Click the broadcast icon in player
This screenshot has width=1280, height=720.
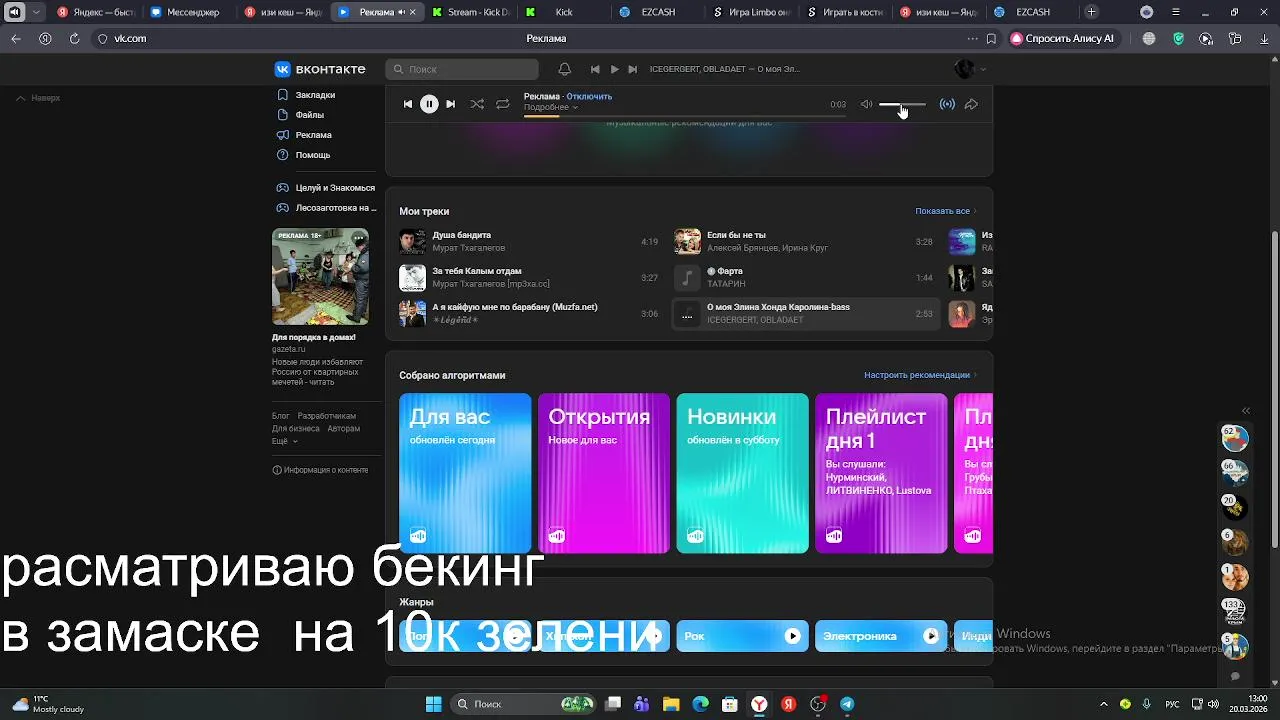tap(947, 104)
